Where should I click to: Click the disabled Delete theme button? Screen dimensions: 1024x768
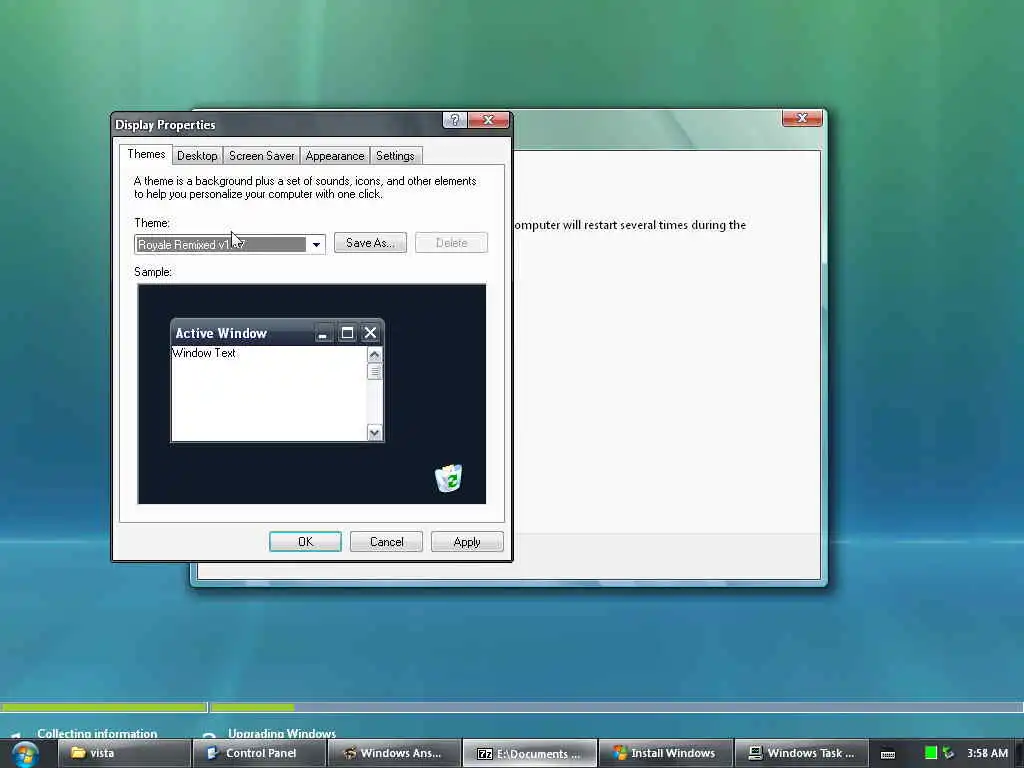coord(451,243)
